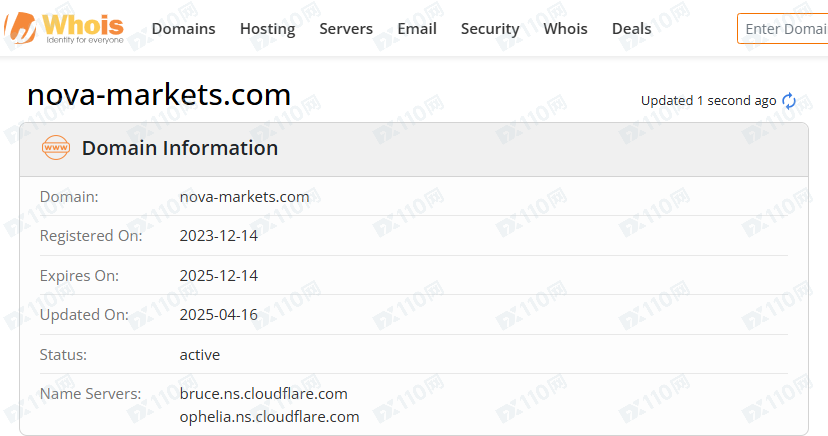Open the Whois menu item
The image size is (828, 436).
coord(566,29)
